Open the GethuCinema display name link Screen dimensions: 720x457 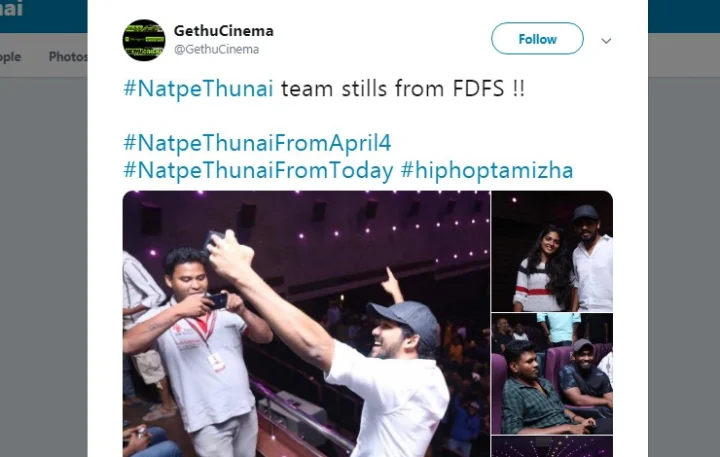click(224, 31)
